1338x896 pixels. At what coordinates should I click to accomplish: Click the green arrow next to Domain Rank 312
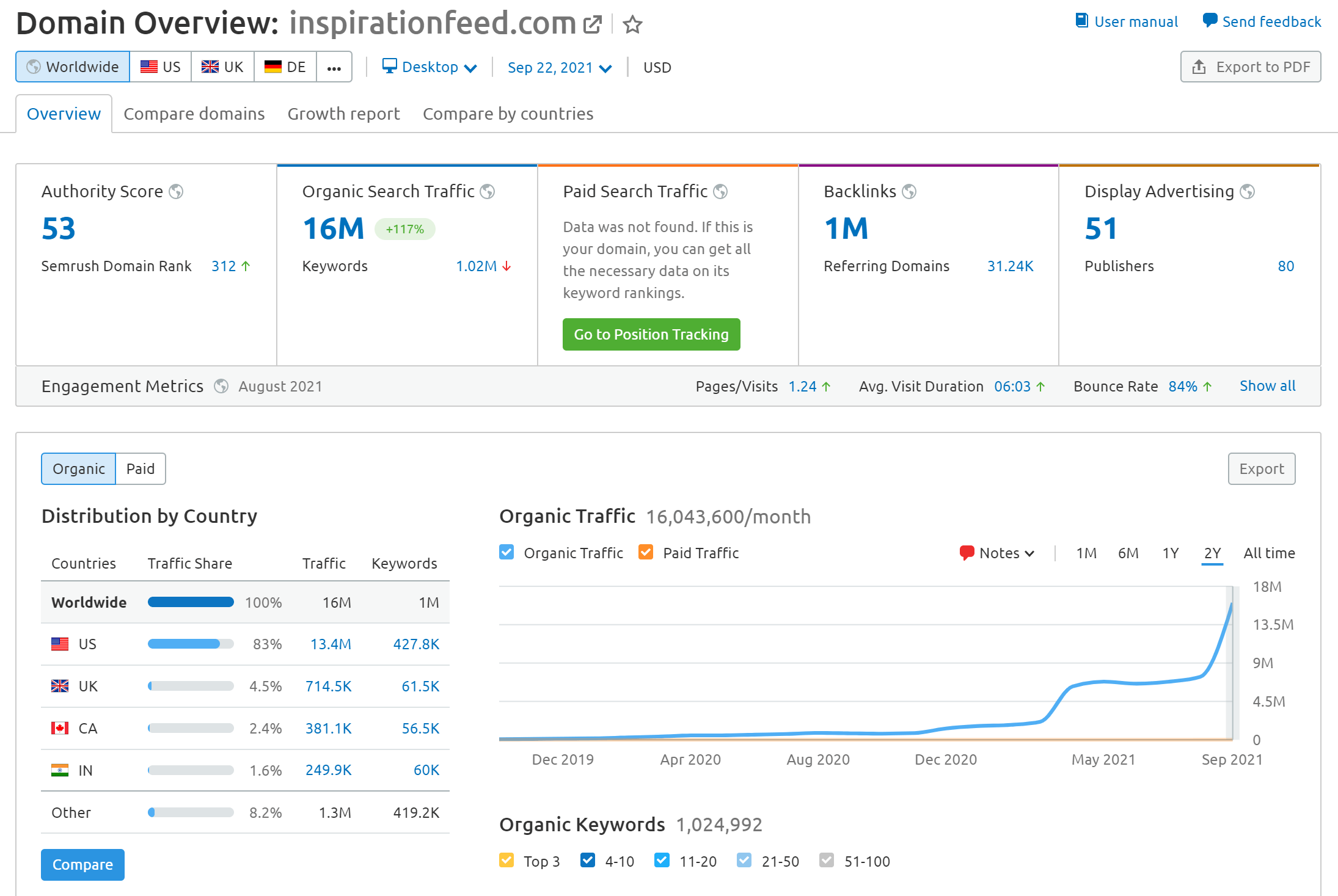point(246,266)
